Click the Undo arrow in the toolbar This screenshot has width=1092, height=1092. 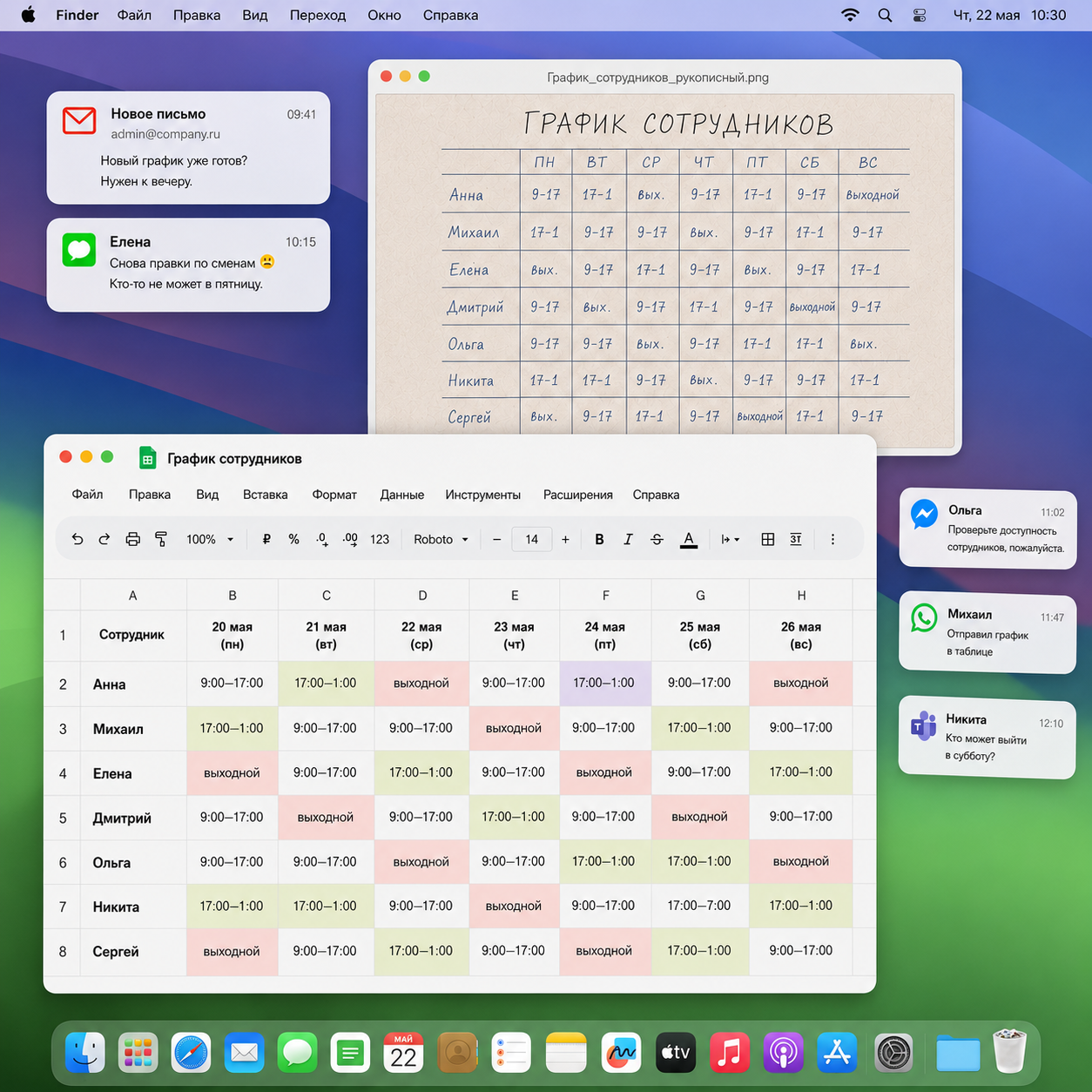click(x=78, y=539)
